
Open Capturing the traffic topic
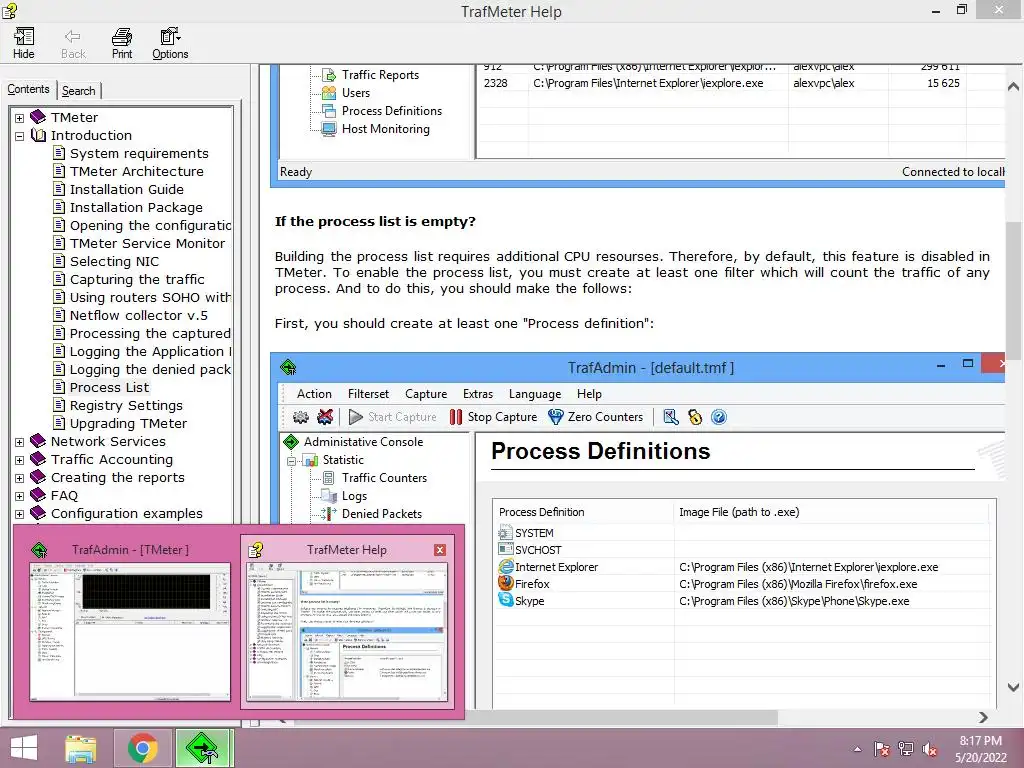[137, 280]
